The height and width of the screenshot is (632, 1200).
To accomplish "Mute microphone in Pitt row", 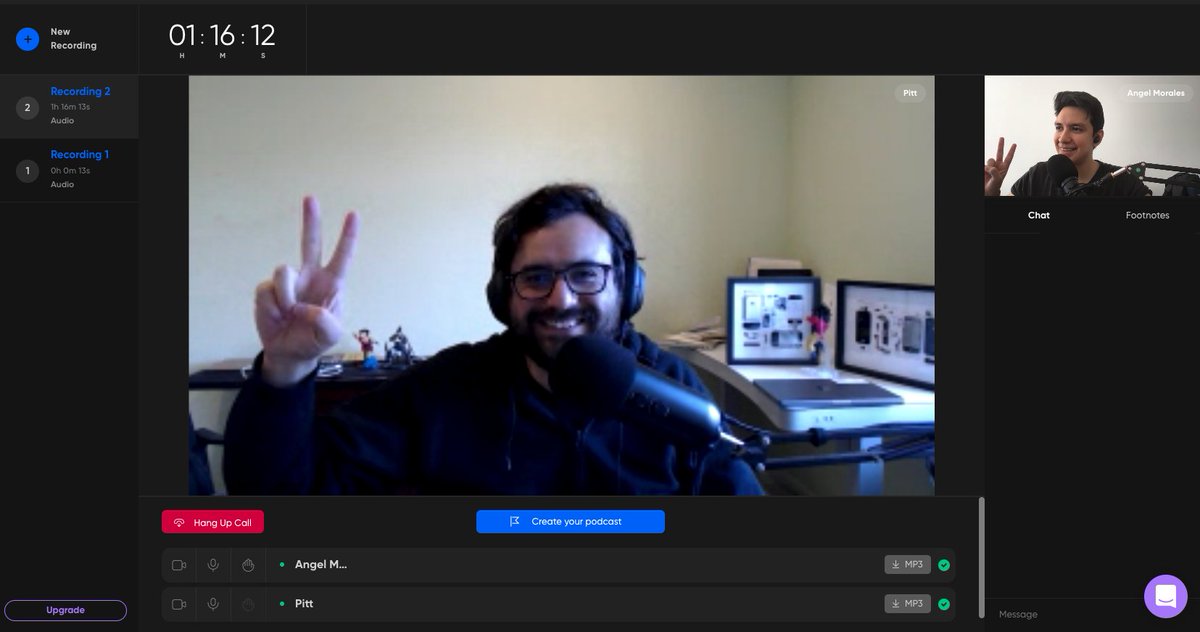I will (213, 604).
